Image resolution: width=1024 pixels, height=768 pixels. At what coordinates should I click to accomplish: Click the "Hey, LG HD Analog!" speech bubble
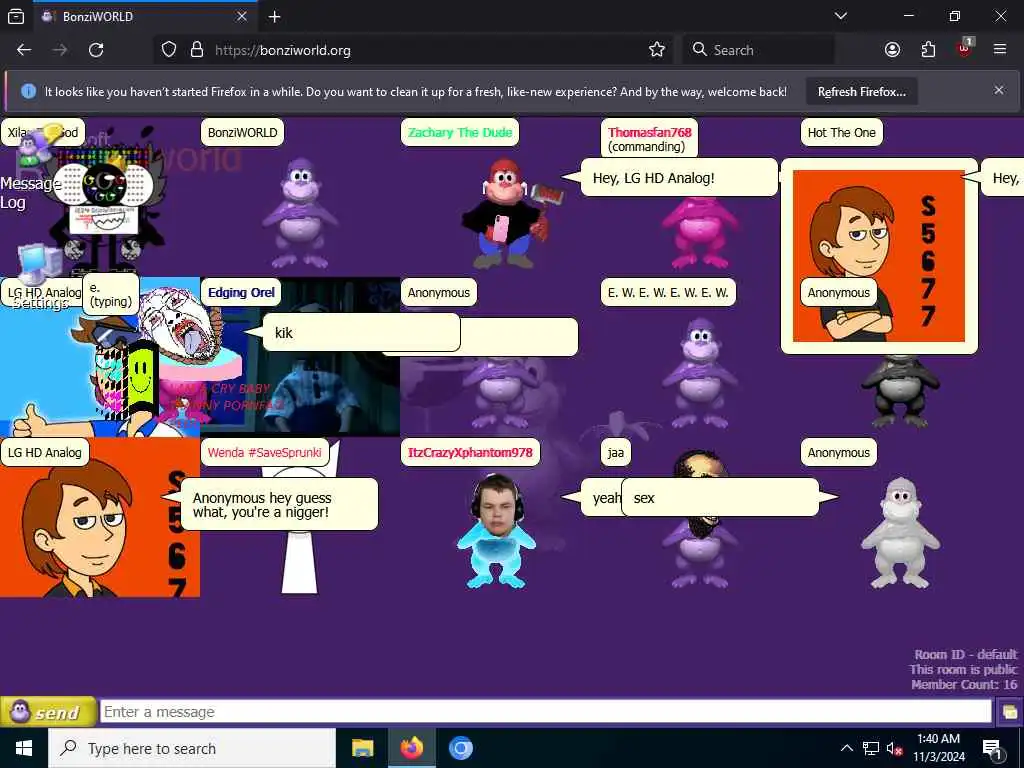pos(679,178)
